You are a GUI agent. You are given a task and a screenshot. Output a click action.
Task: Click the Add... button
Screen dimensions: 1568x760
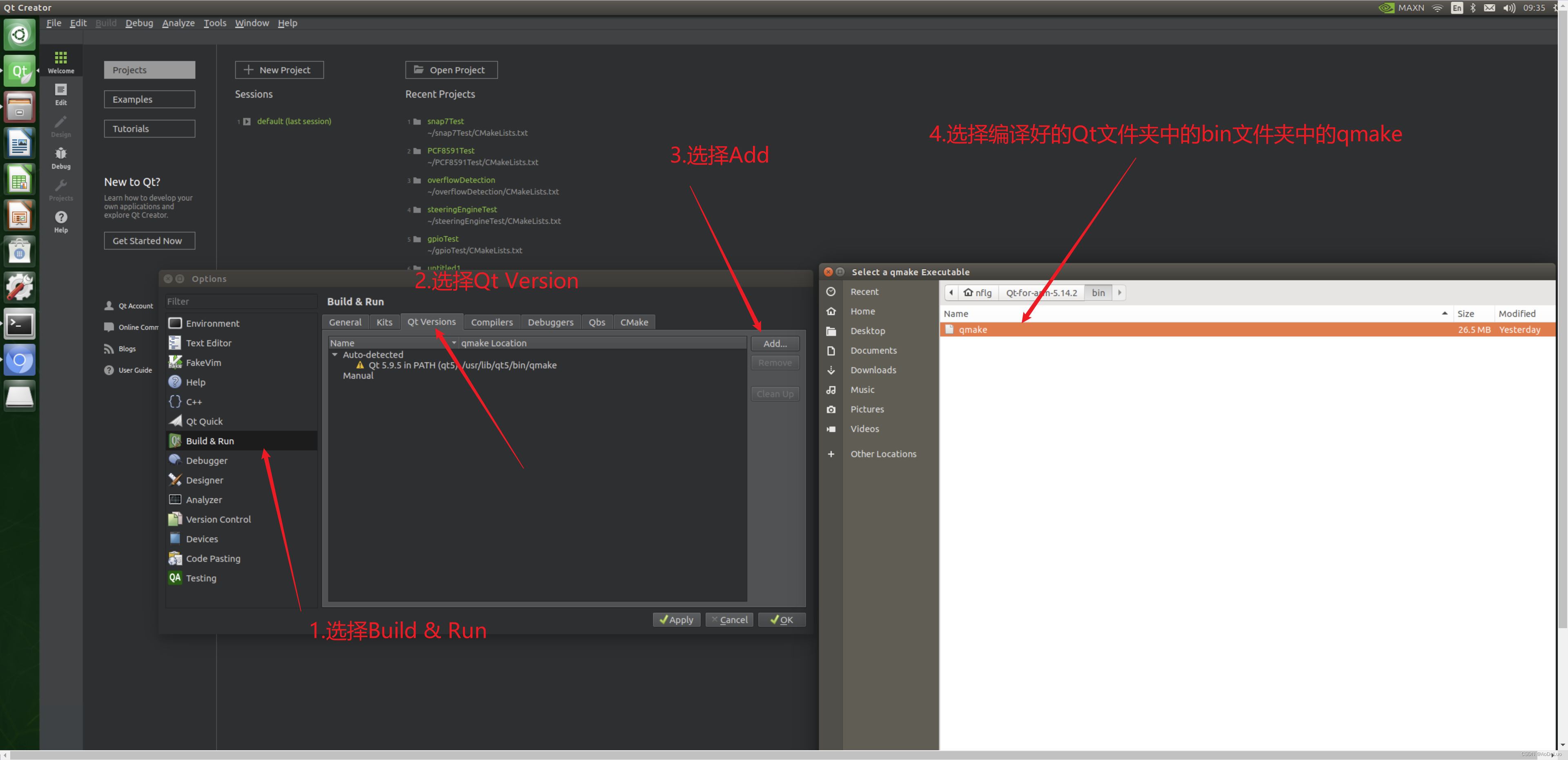pos(775,343)
